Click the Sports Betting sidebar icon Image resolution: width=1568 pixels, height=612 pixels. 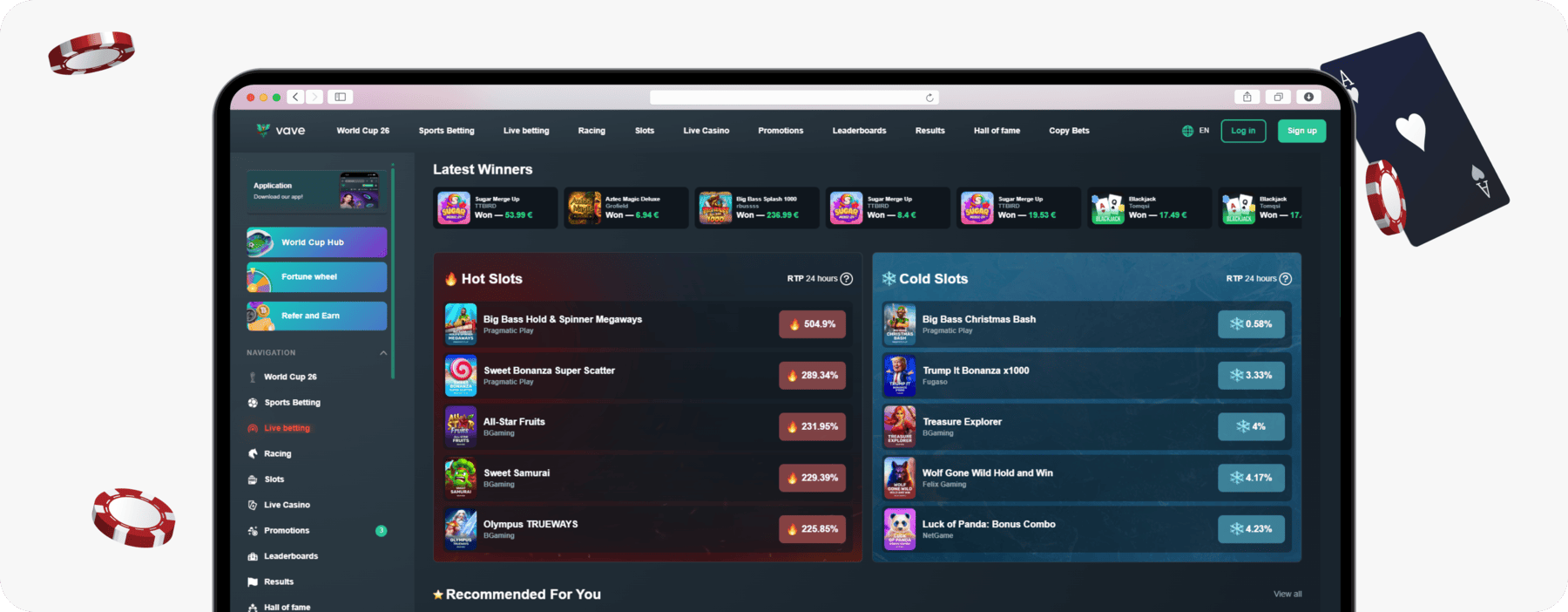tap(253, 403)
